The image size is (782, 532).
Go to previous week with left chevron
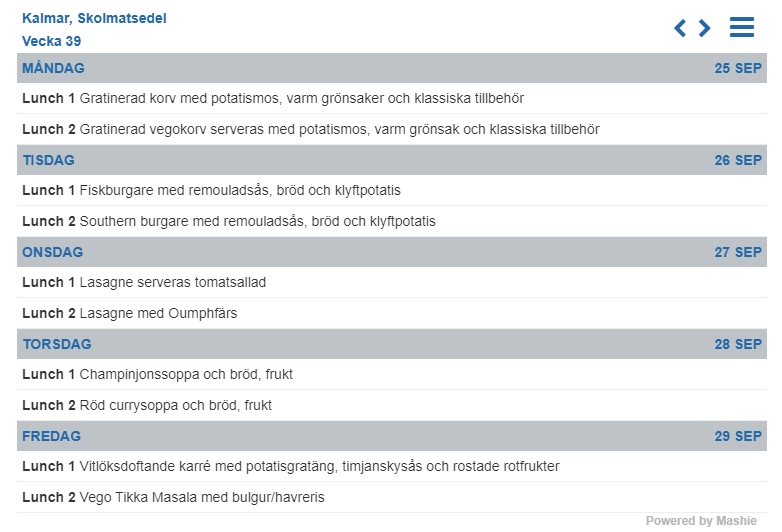click(681, 28)
